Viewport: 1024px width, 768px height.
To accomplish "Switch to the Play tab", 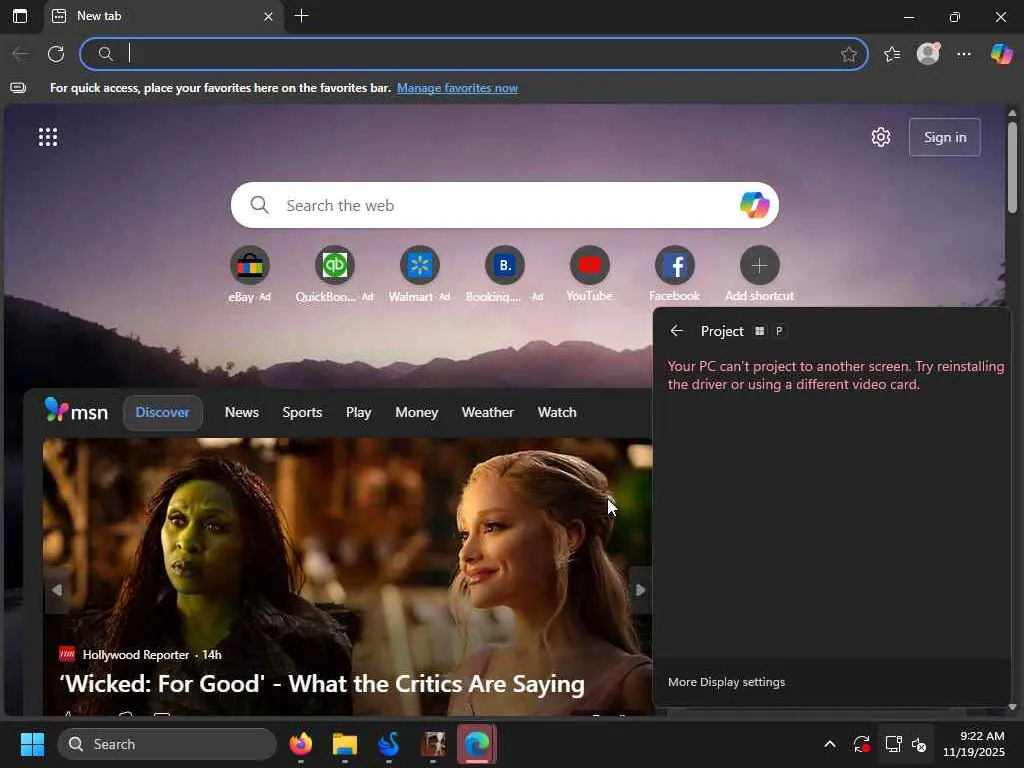I will click(359, 413).
